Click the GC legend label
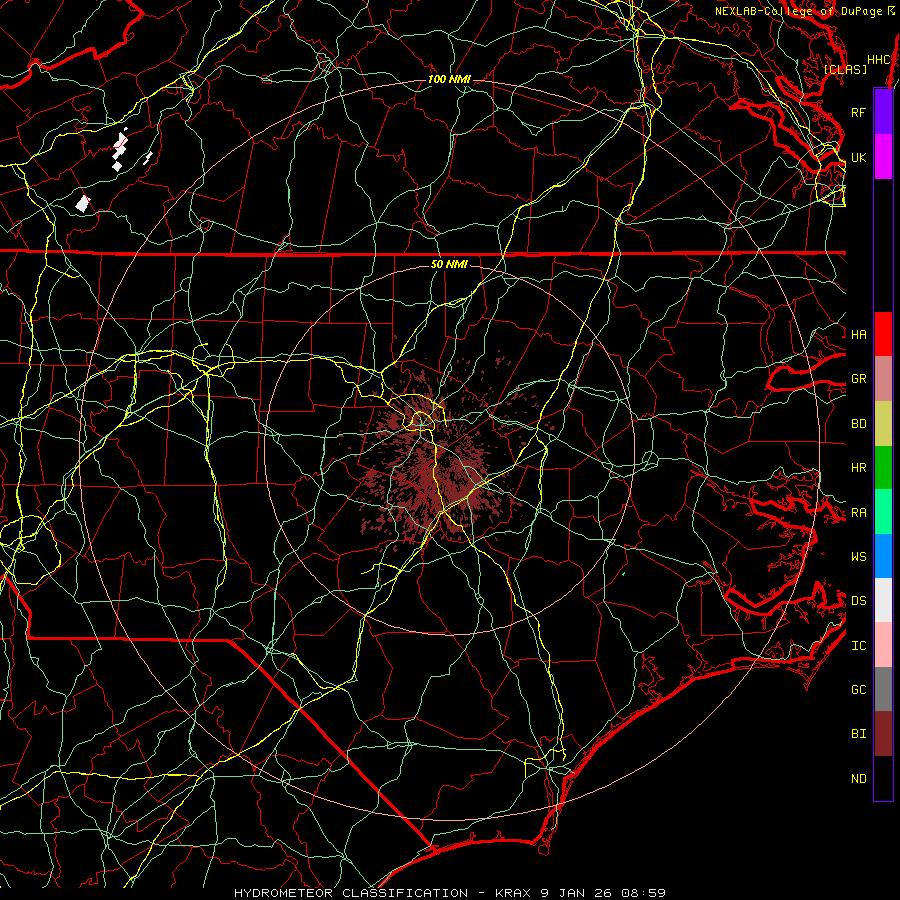The image size is (900, 900). click(858, 689)
